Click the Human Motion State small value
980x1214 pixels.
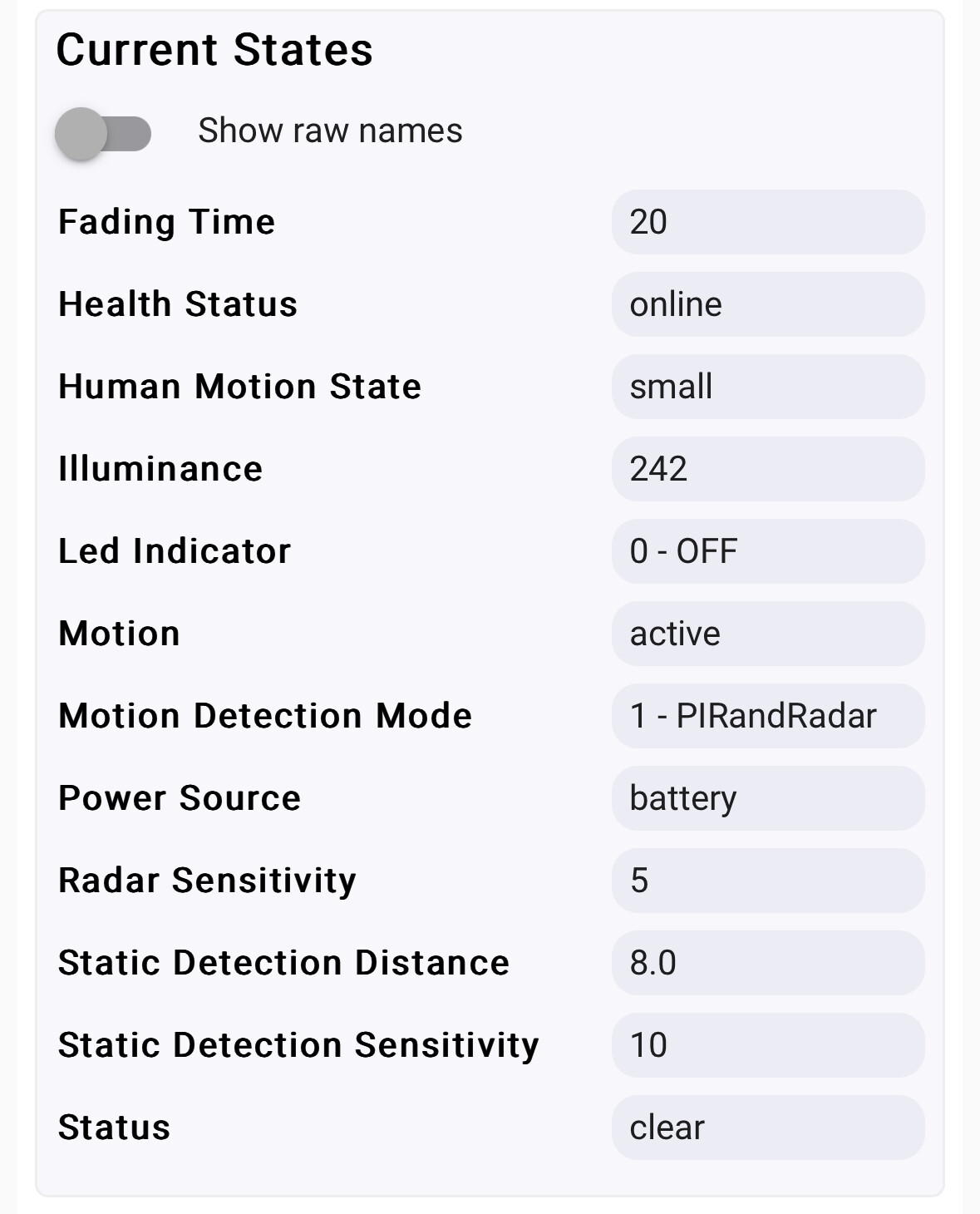tap(768, 387)
